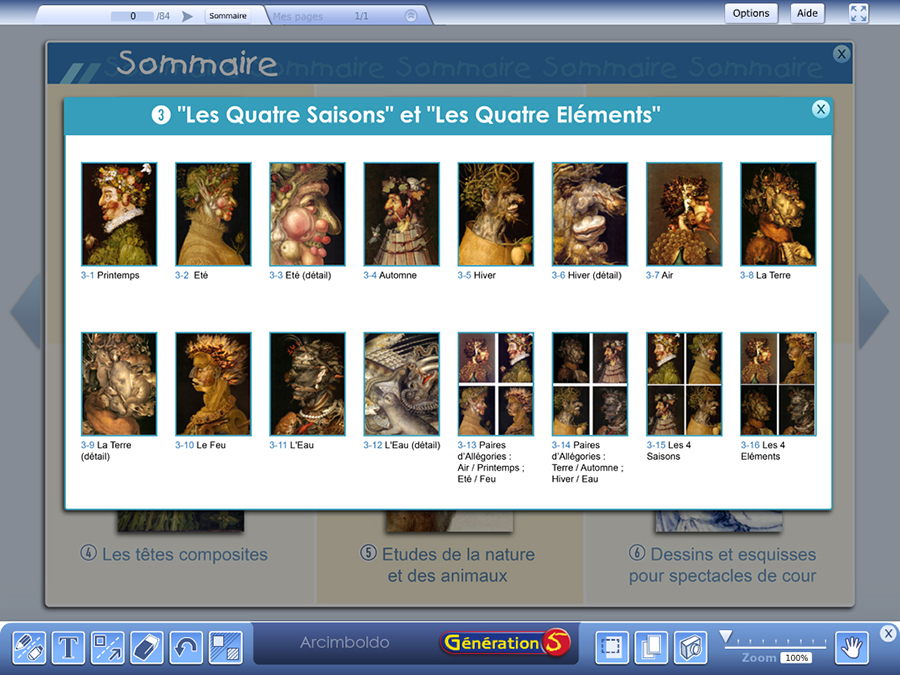Open the 3-16 Les 4 Eléments thumbnail
This screenshot has height=675, width=900.
(x=778, y=384)
